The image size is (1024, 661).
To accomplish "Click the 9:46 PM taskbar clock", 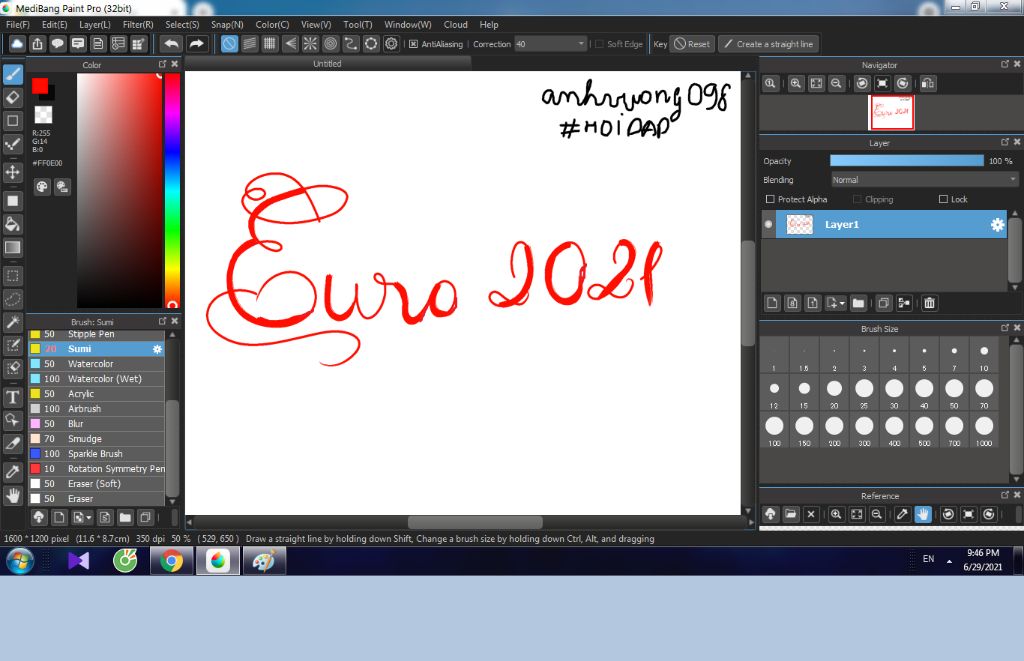I will tap(983, 553).
